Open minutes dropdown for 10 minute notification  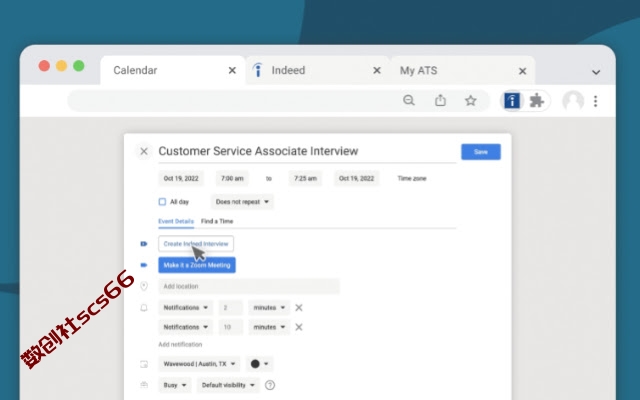tap(269, 327)
